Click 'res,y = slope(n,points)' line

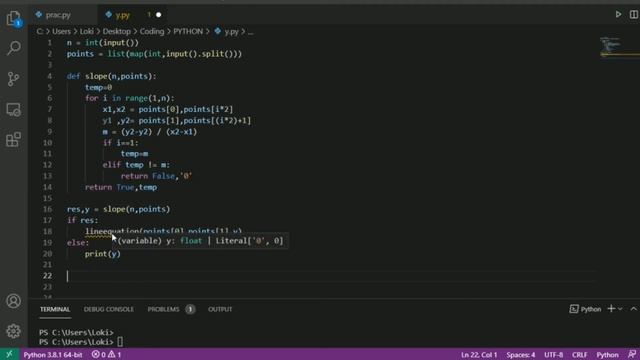point(118,209)
